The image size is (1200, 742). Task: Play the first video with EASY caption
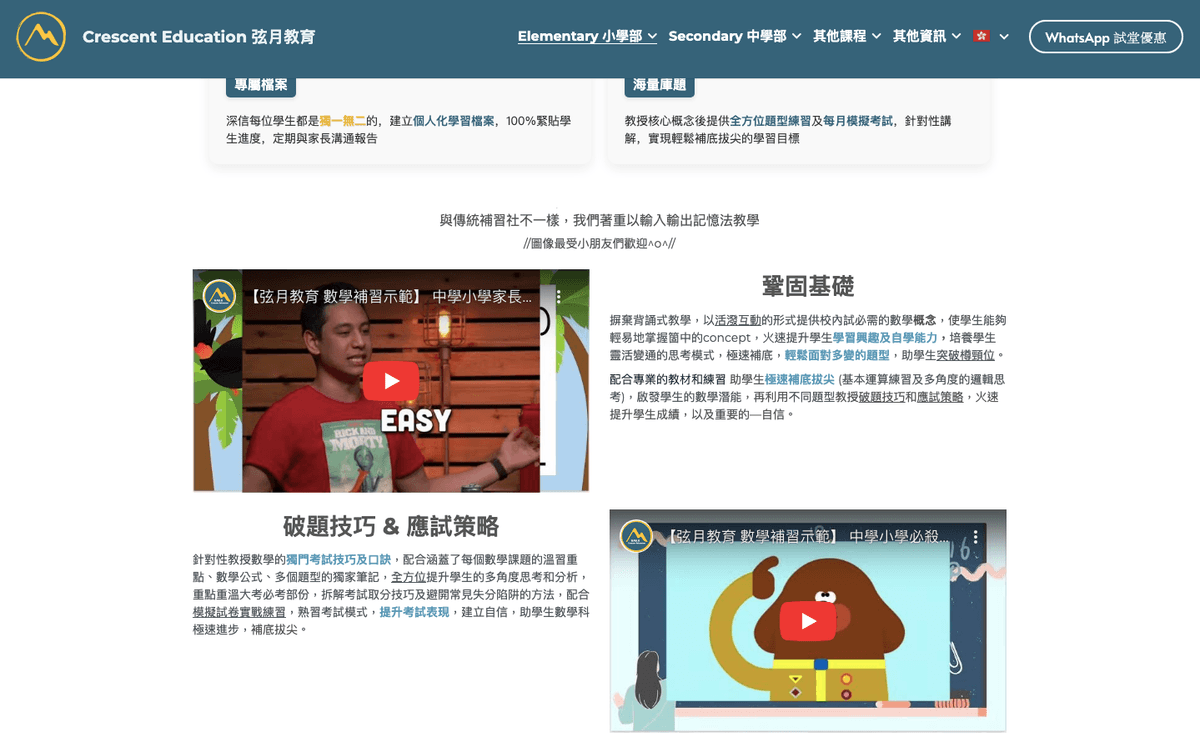tap(391, 381)
